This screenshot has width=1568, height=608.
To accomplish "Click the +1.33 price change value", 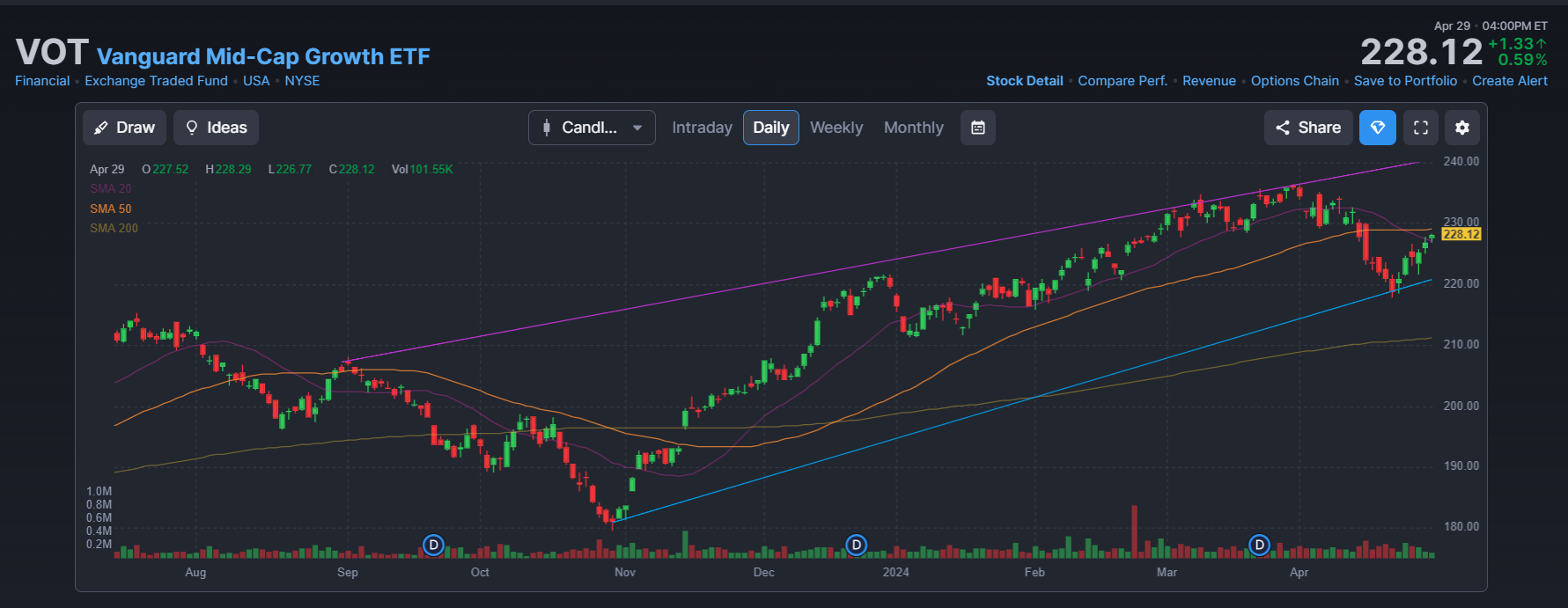I will pyautogui.click(x=1517, y=44).
